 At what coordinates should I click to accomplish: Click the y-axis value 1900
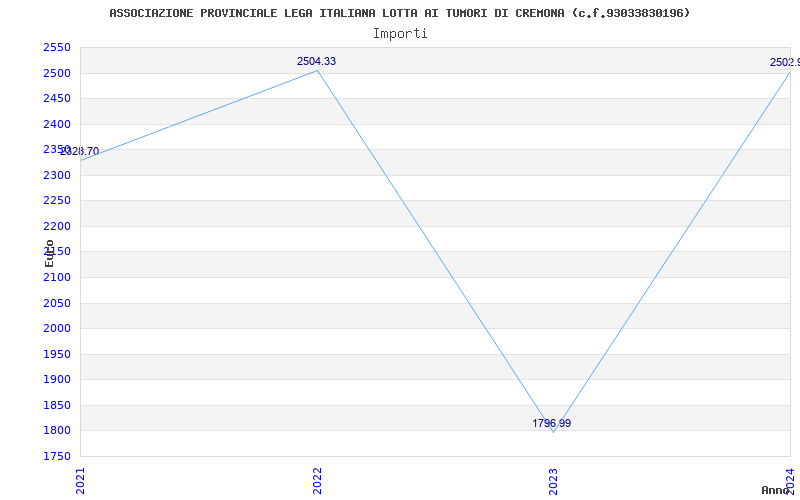(x=57, y=380)
